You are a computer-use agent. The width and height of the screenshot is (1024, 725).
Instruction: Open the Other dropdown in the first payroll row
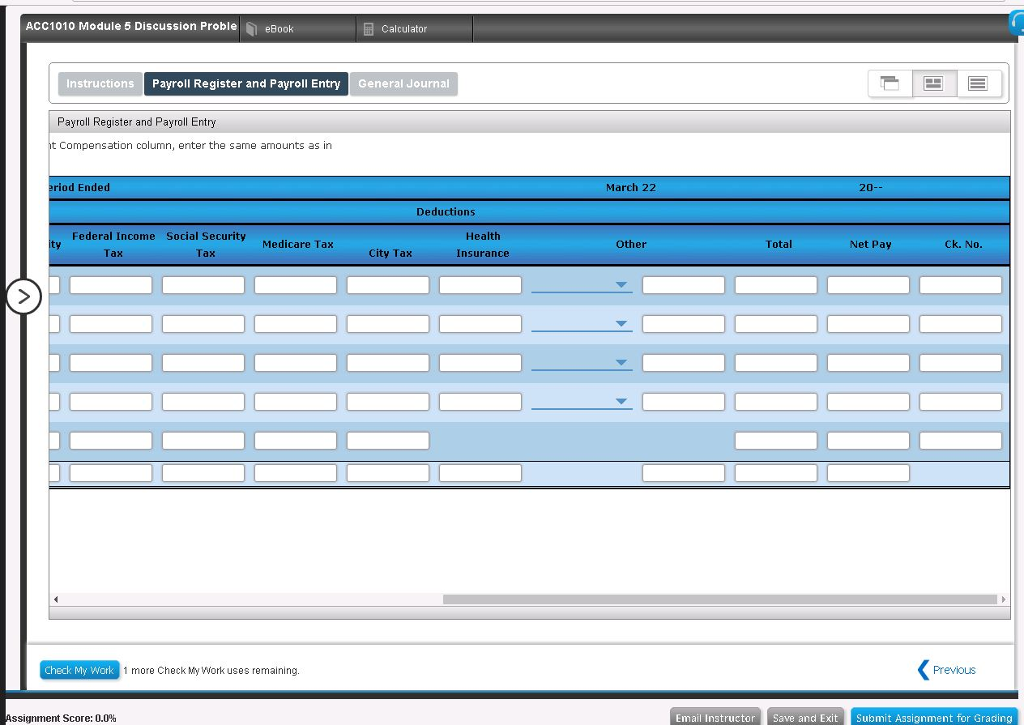(621, 284)
